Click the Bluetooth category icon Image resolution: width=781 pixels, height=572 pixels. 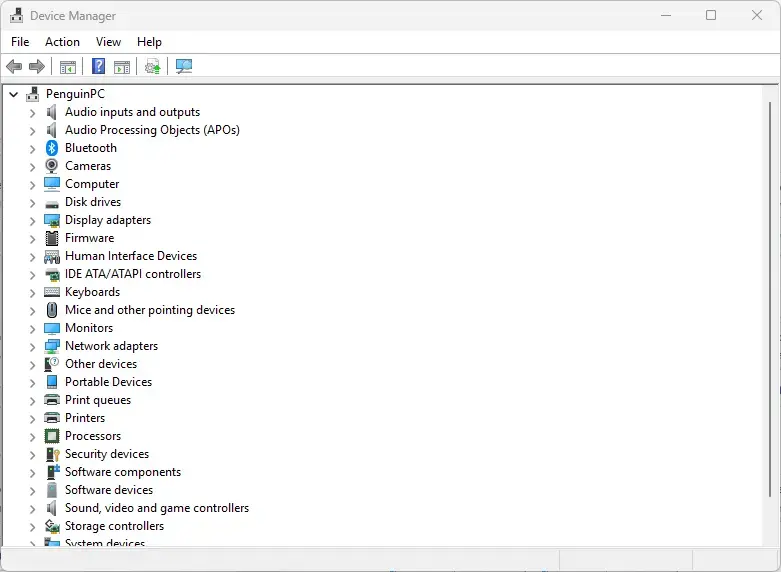(x=52, y=148)
